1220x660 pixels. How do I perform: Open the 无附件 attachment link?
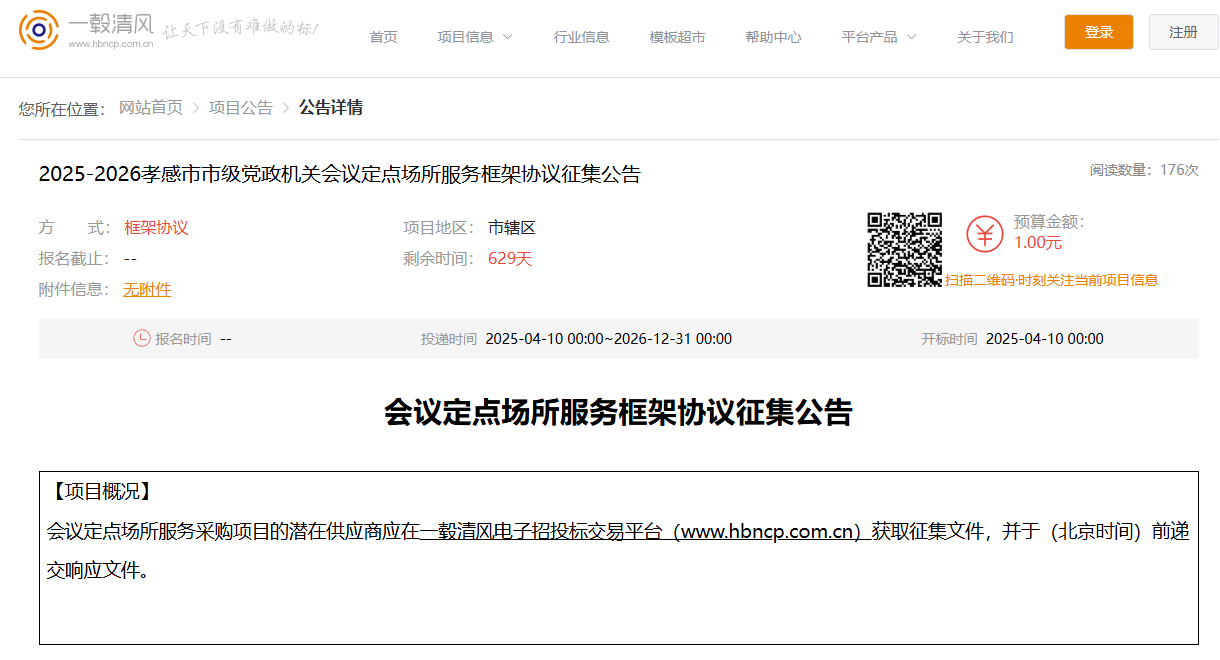pos(147,289)
